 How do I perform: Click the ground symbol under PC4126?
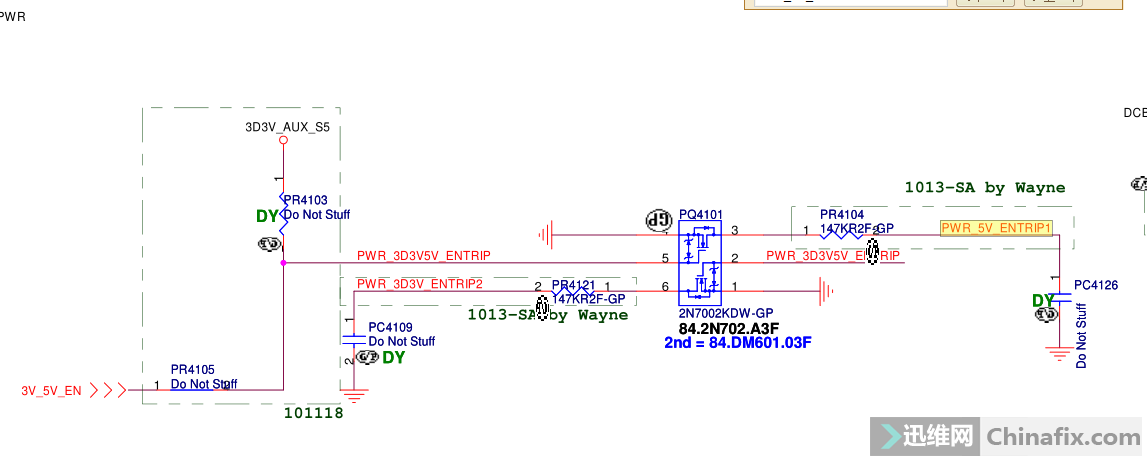coord(1058,353)
